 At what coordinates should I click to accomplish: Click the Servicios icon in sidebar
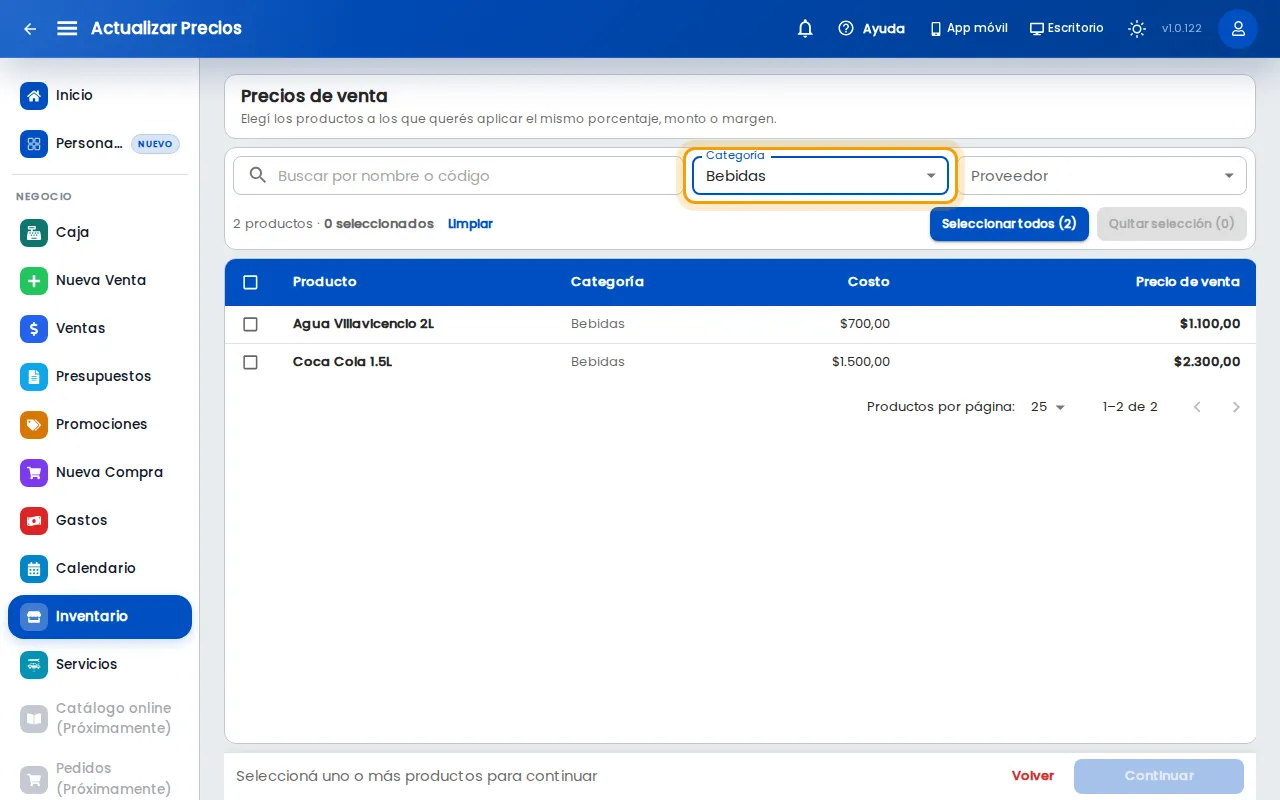coord(34,664)
